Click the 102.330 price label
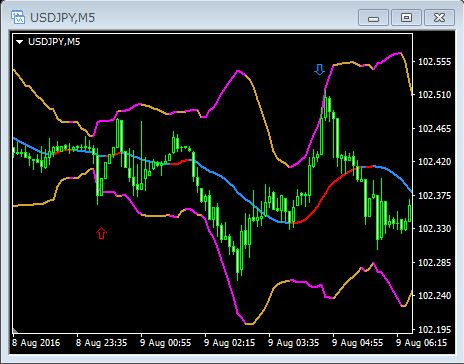This screenshot has height=364, width=464. pos(434,229)
